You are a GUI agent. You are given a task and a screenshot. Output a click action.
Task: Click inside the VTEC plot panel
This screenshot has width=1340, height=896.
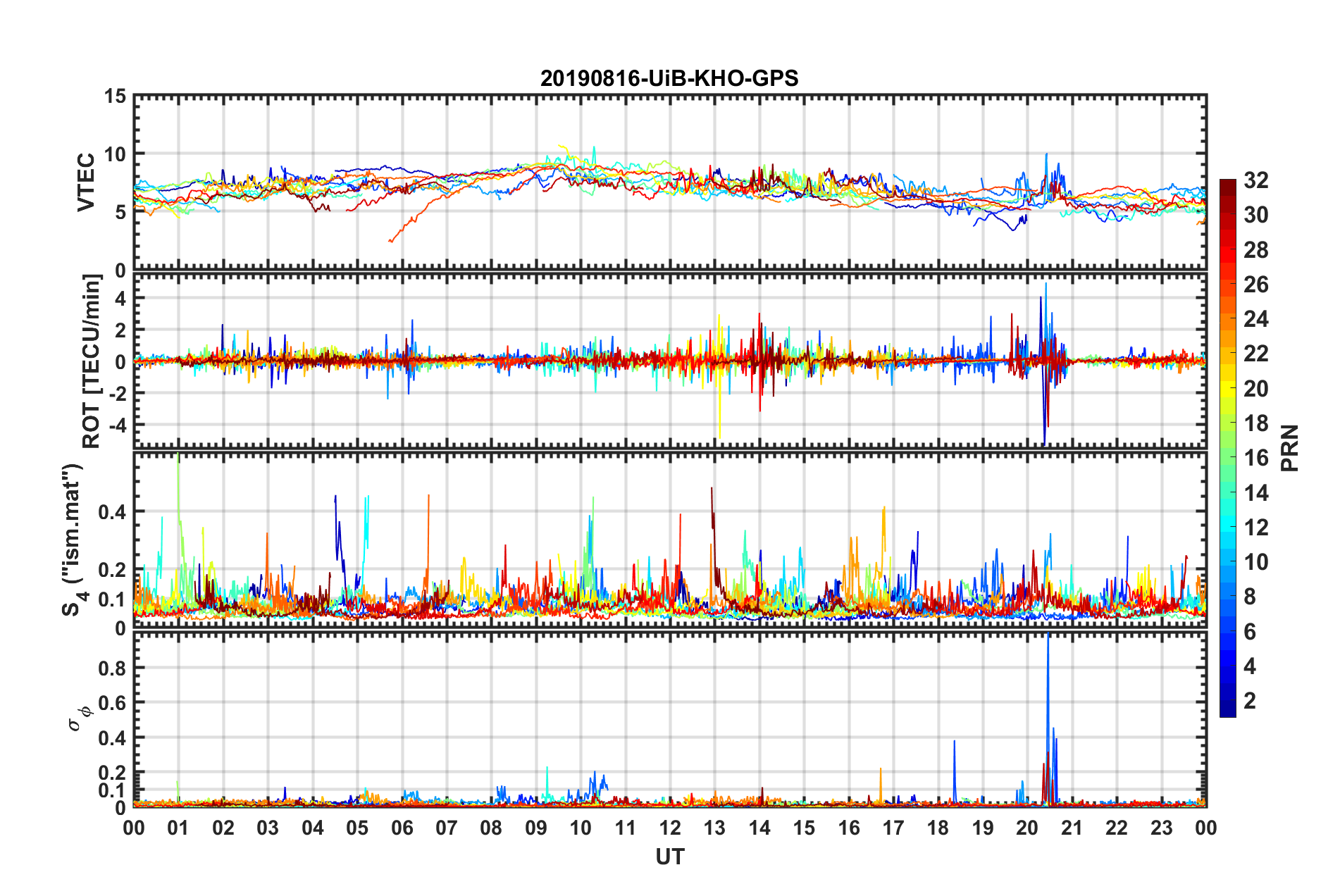coord(670,182)
